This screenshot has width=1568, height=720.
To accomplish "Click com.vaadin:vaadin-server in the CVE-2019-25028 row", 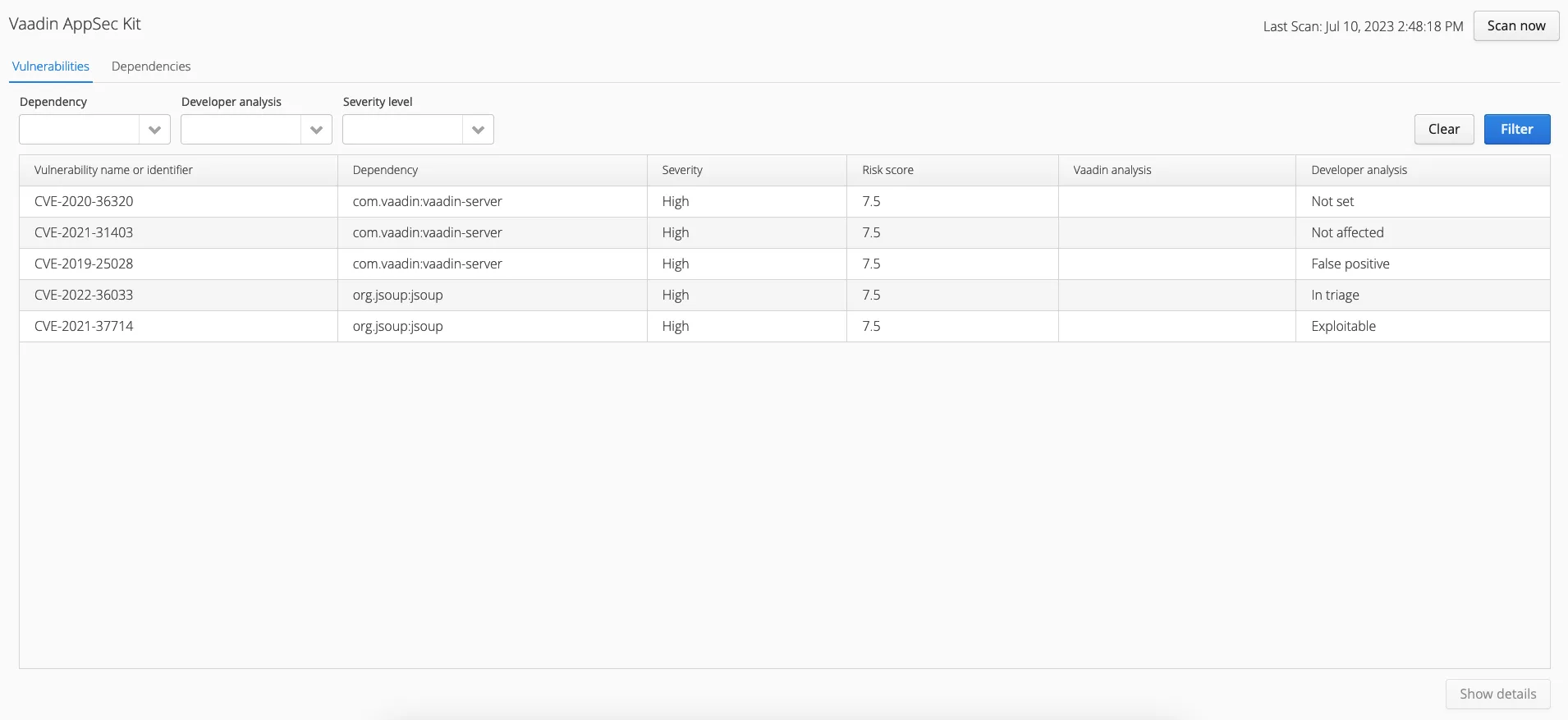I will click(427, 264).
